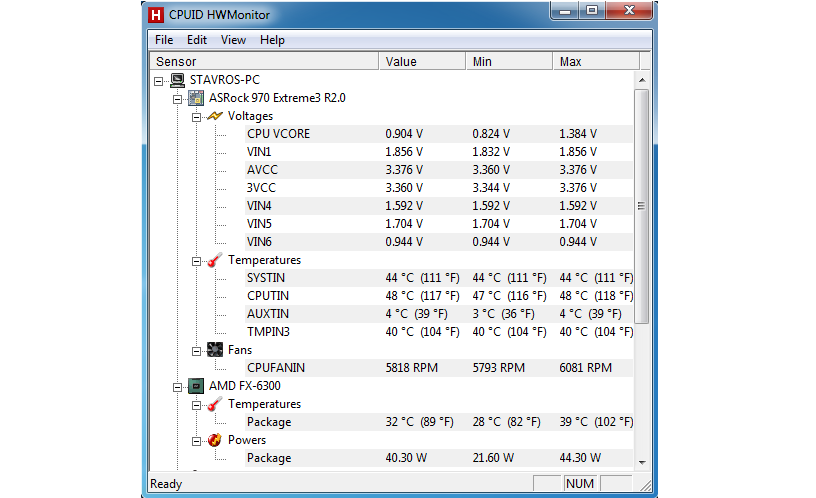Screen dimensions: 816x498
Task: Click the Ready status bar text
Action: 166,484
